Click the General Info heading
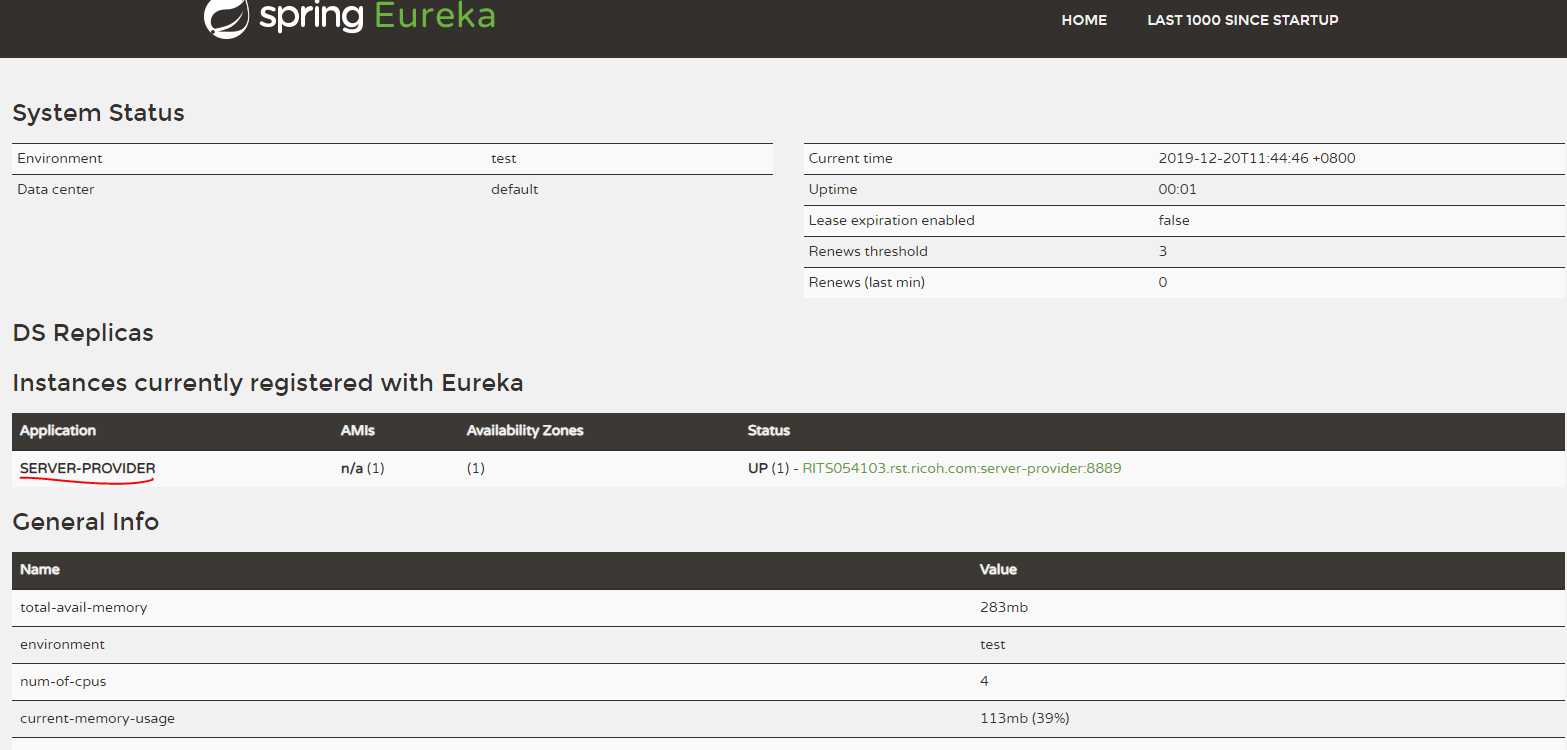1567x750 pixels. [86, 522]
